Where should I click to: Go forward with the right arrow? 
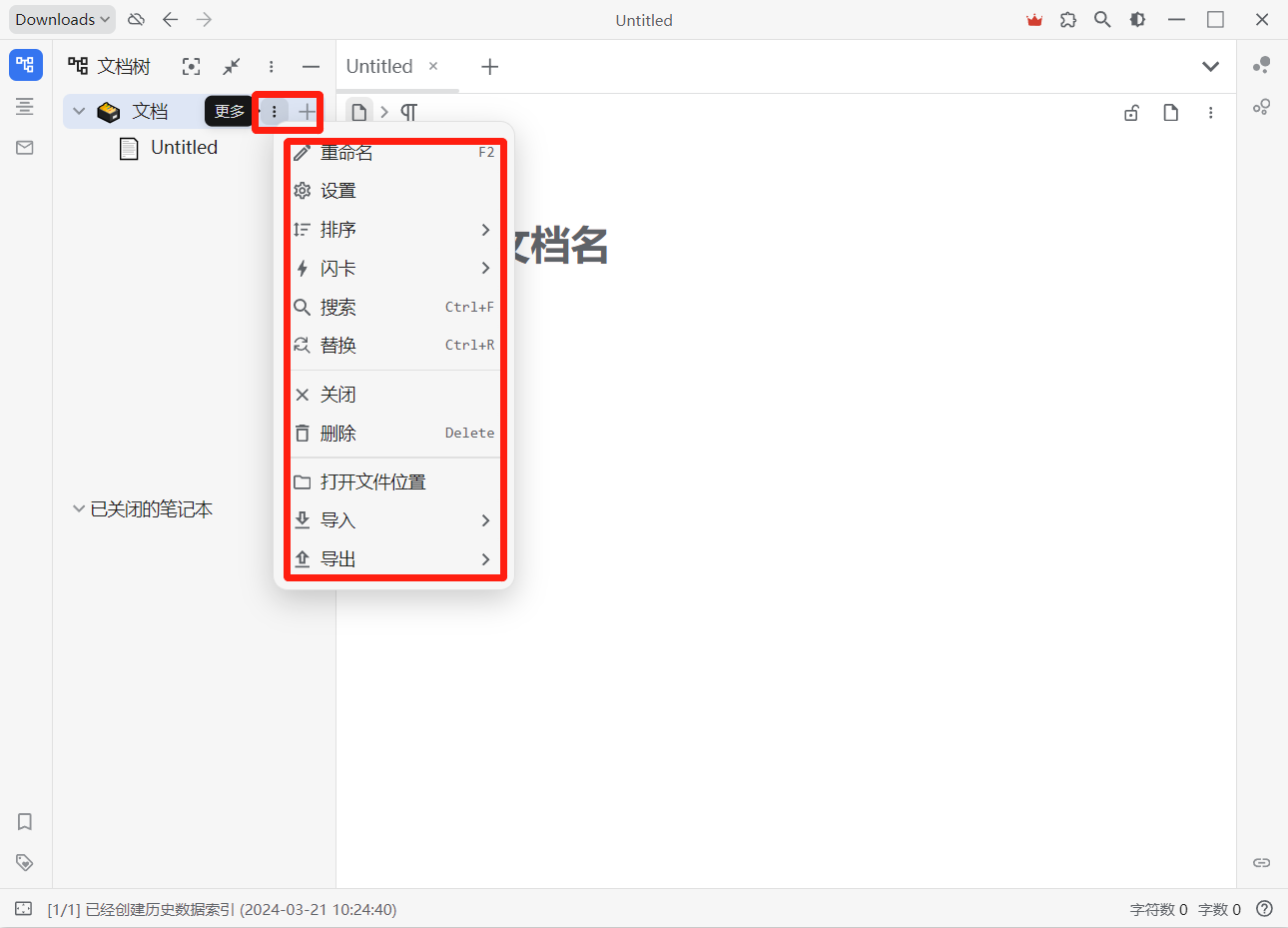(x=205, y=19)
